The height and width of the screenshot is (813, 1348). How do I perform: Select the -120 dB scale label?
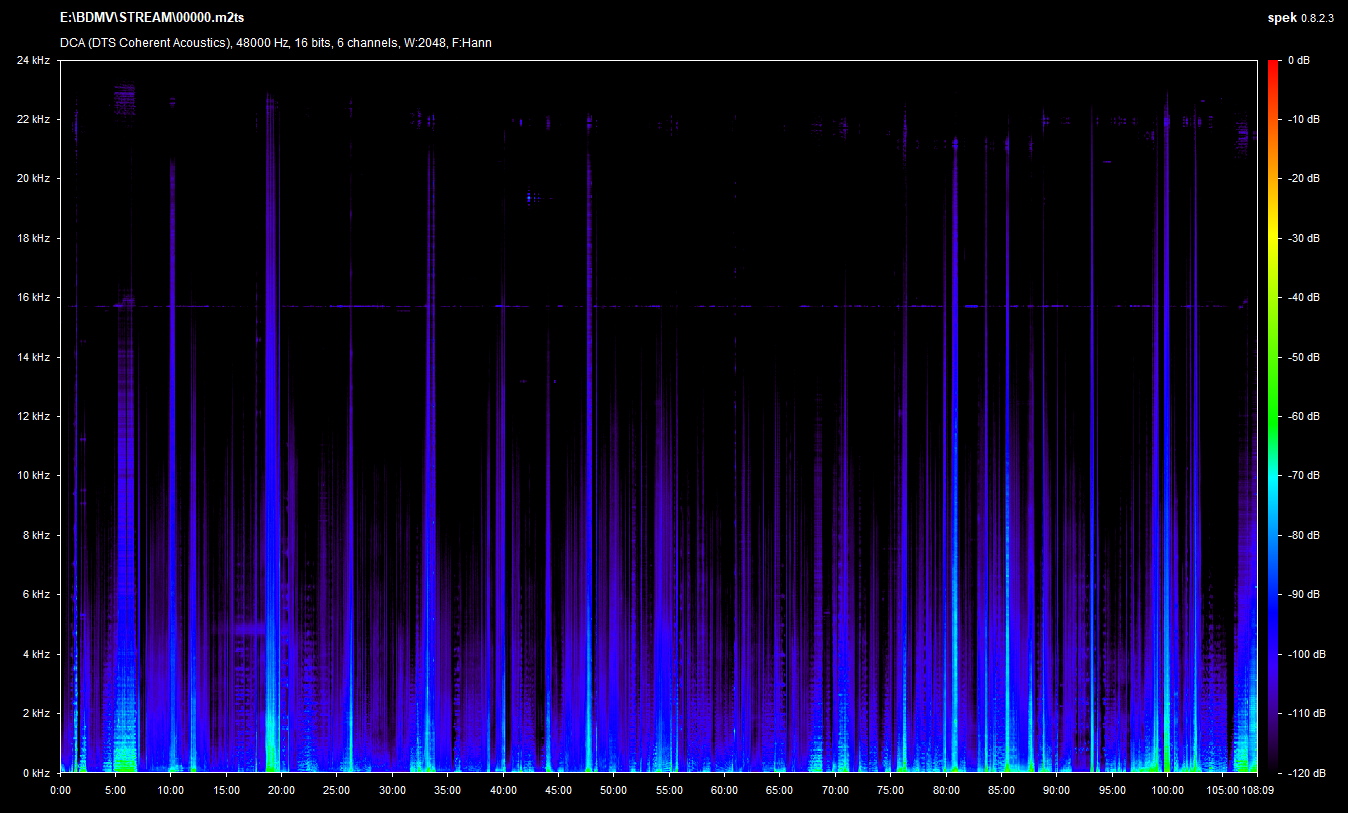click(x=1303, y=773)
